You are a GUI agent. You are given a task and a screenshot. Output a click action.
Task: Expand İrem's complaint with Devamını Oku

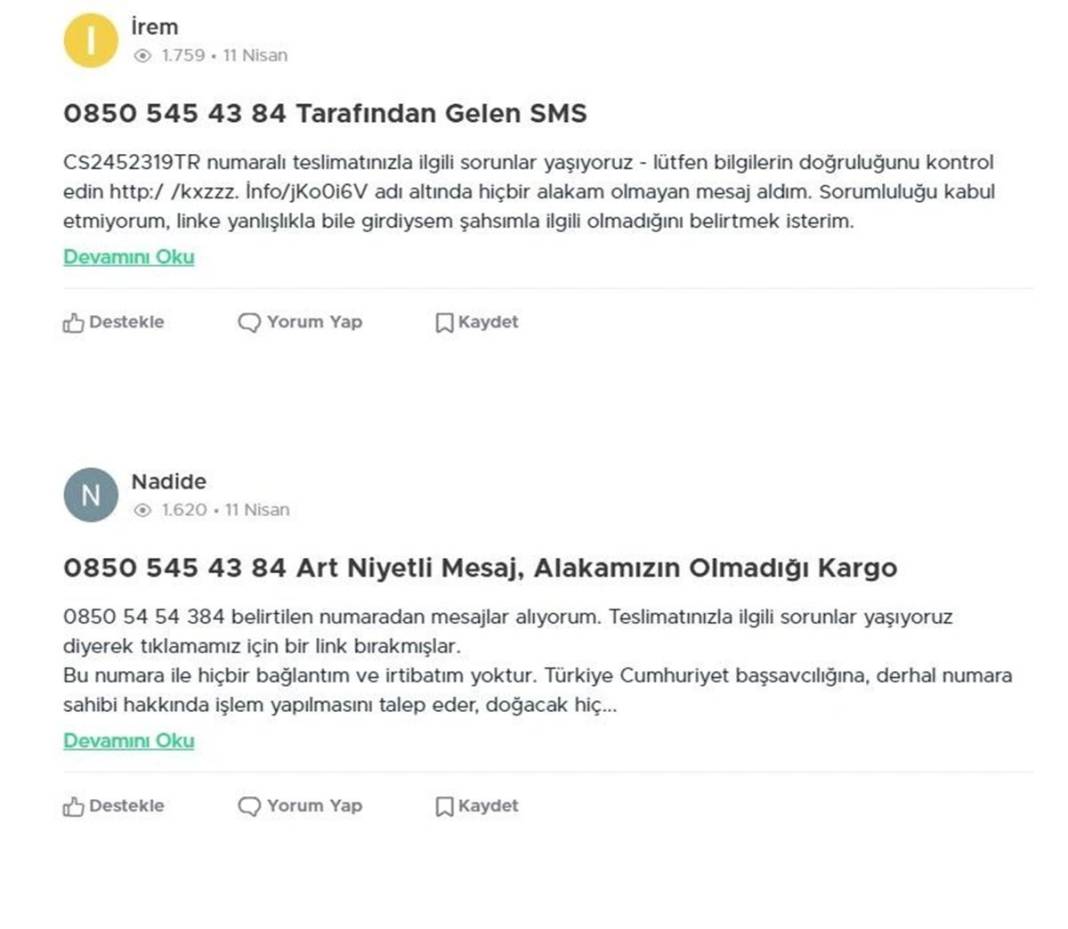(x=128, y=257)
